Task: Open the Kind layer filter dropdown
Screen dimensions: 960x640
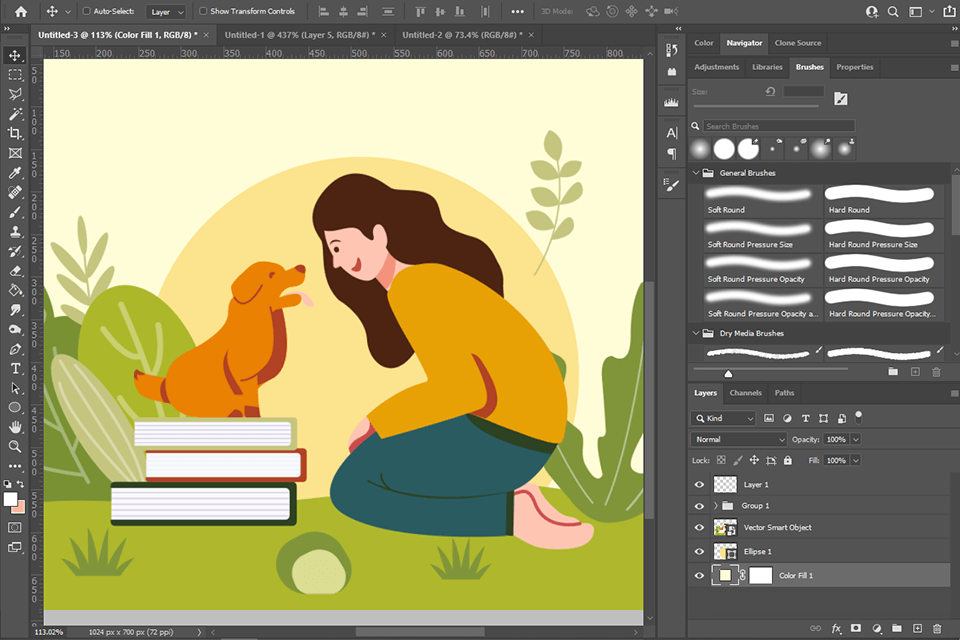Action: coord(724,418)
